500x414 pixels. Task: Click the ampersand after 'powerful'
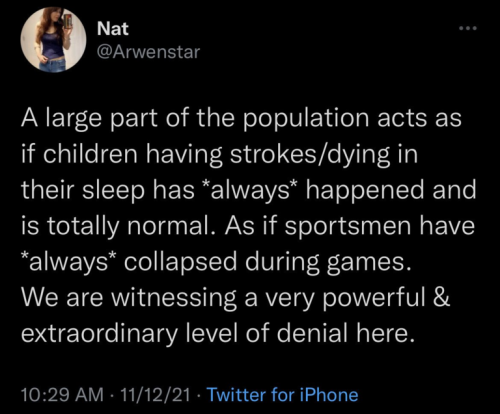(442, 298)
